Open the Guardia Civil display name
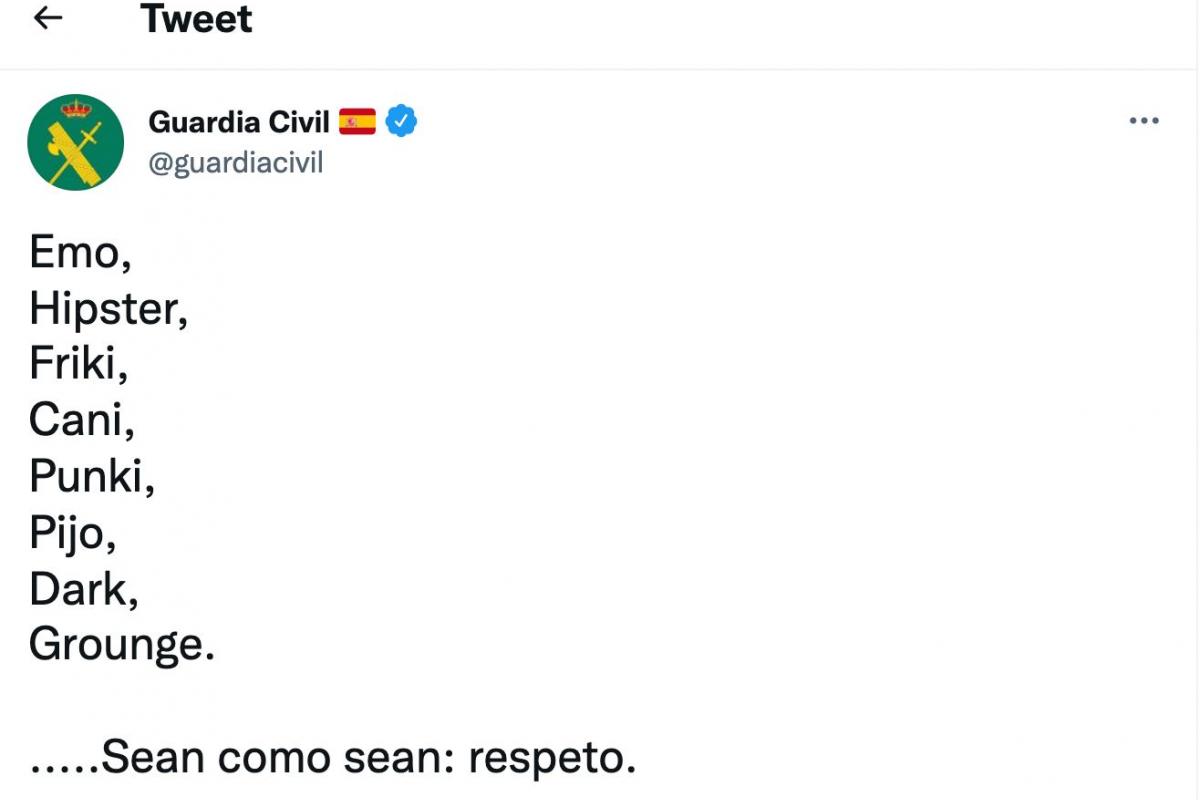 click(238, 122)
